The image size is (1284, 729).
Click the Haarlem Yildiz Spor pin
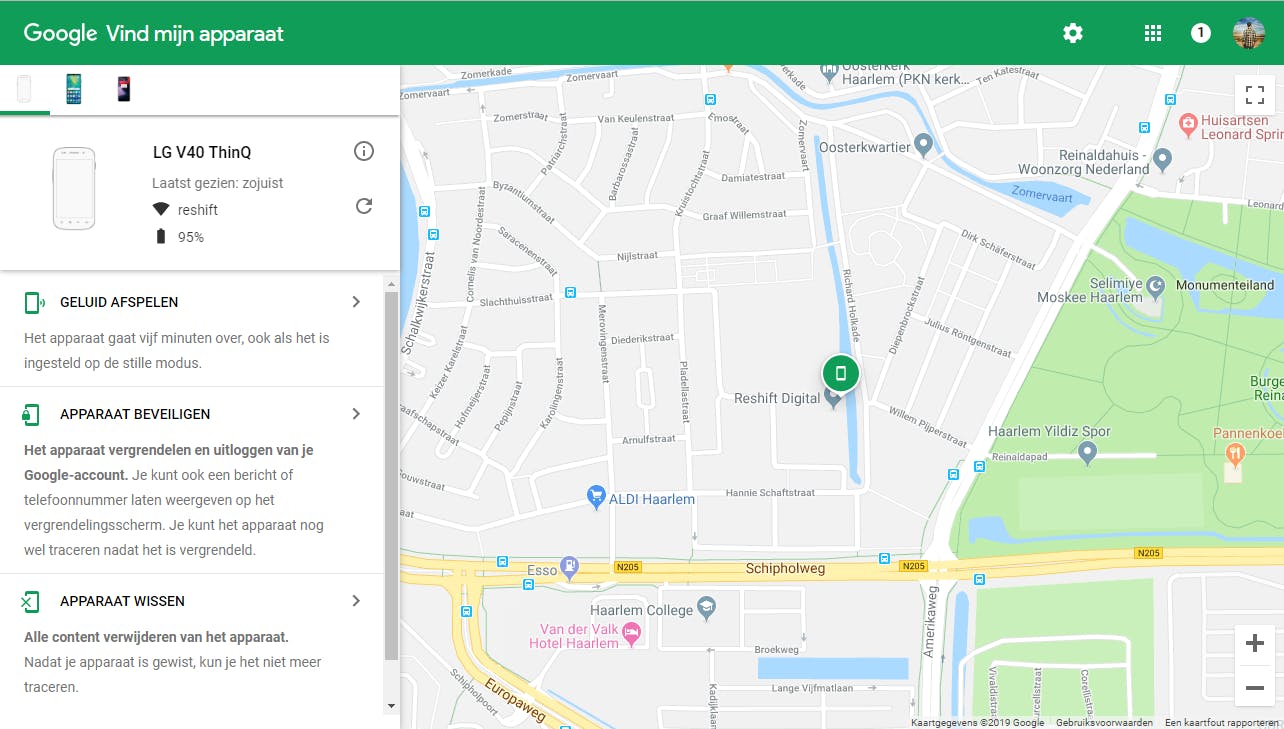point(1089,453)
